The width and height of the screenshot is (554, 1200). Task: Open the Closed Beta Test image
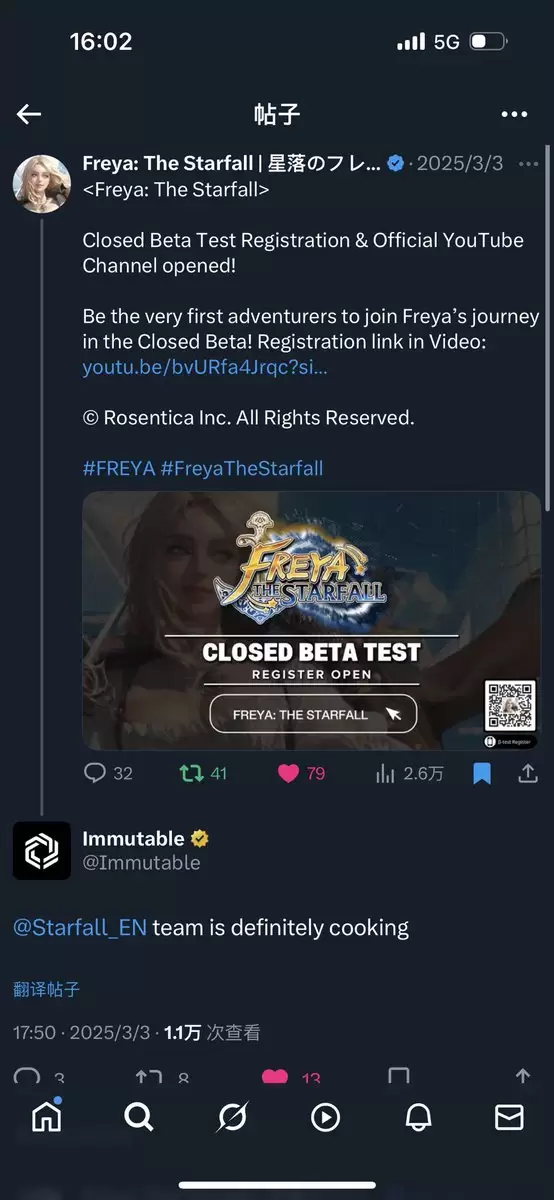coord(312,620)
